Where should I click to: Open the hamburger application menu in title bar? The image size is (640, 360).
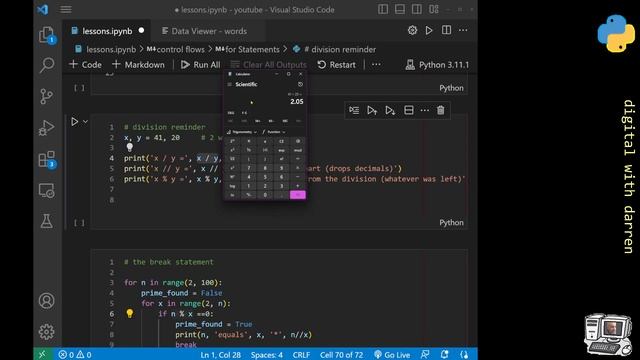point(66,9)
